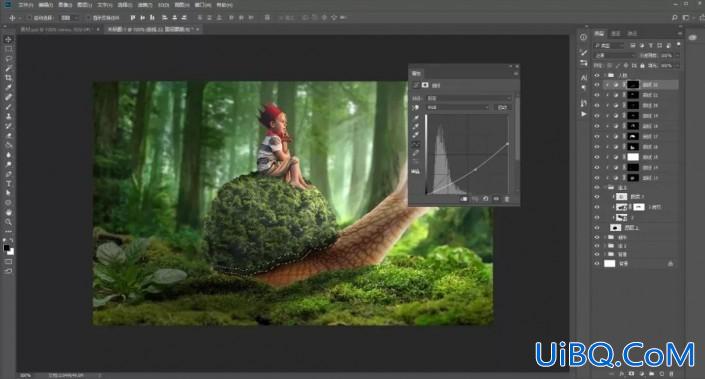The height and width of the screenshot is (379, 705).
Task: Open the Properties panel flyout menu
Action: [516, 74]
